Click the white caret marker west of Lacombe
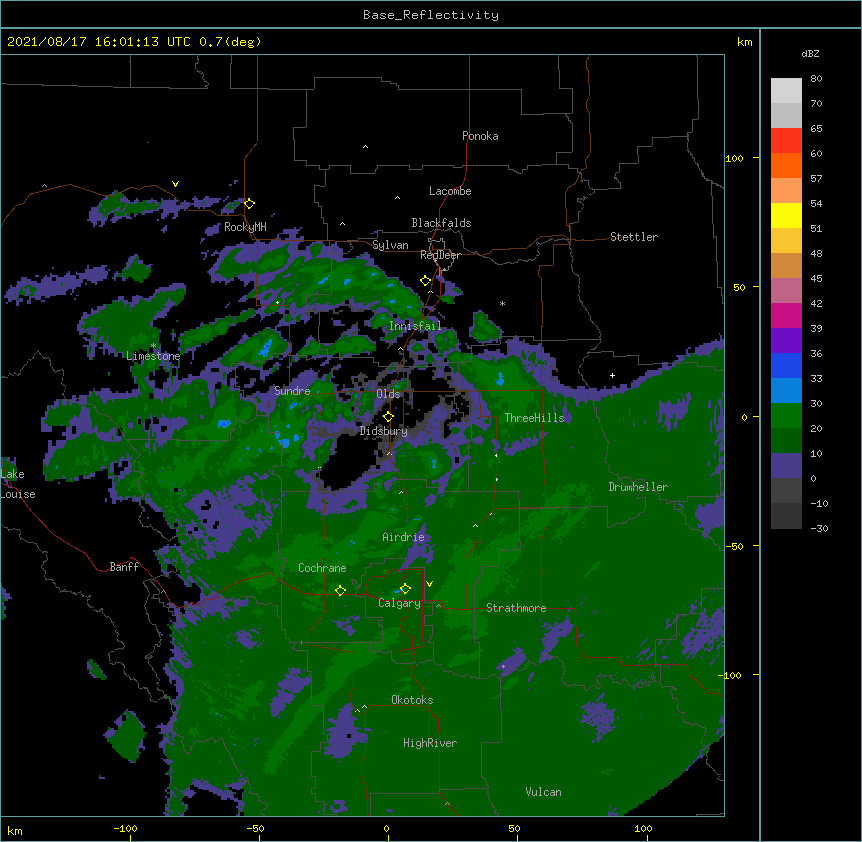 [x=397, y=197]
